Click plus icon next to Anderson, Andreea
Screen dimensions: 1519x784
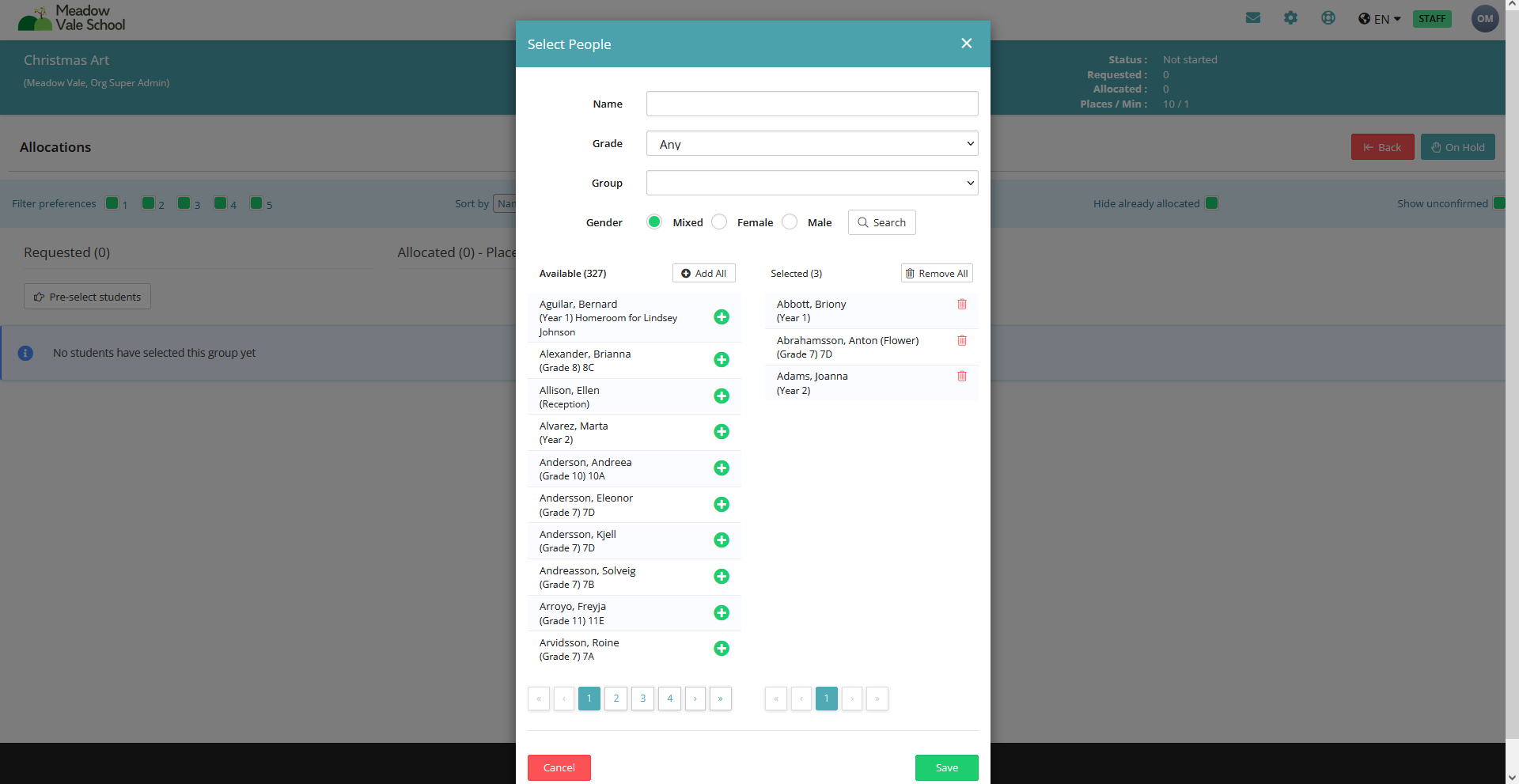[x=721, y=468]
